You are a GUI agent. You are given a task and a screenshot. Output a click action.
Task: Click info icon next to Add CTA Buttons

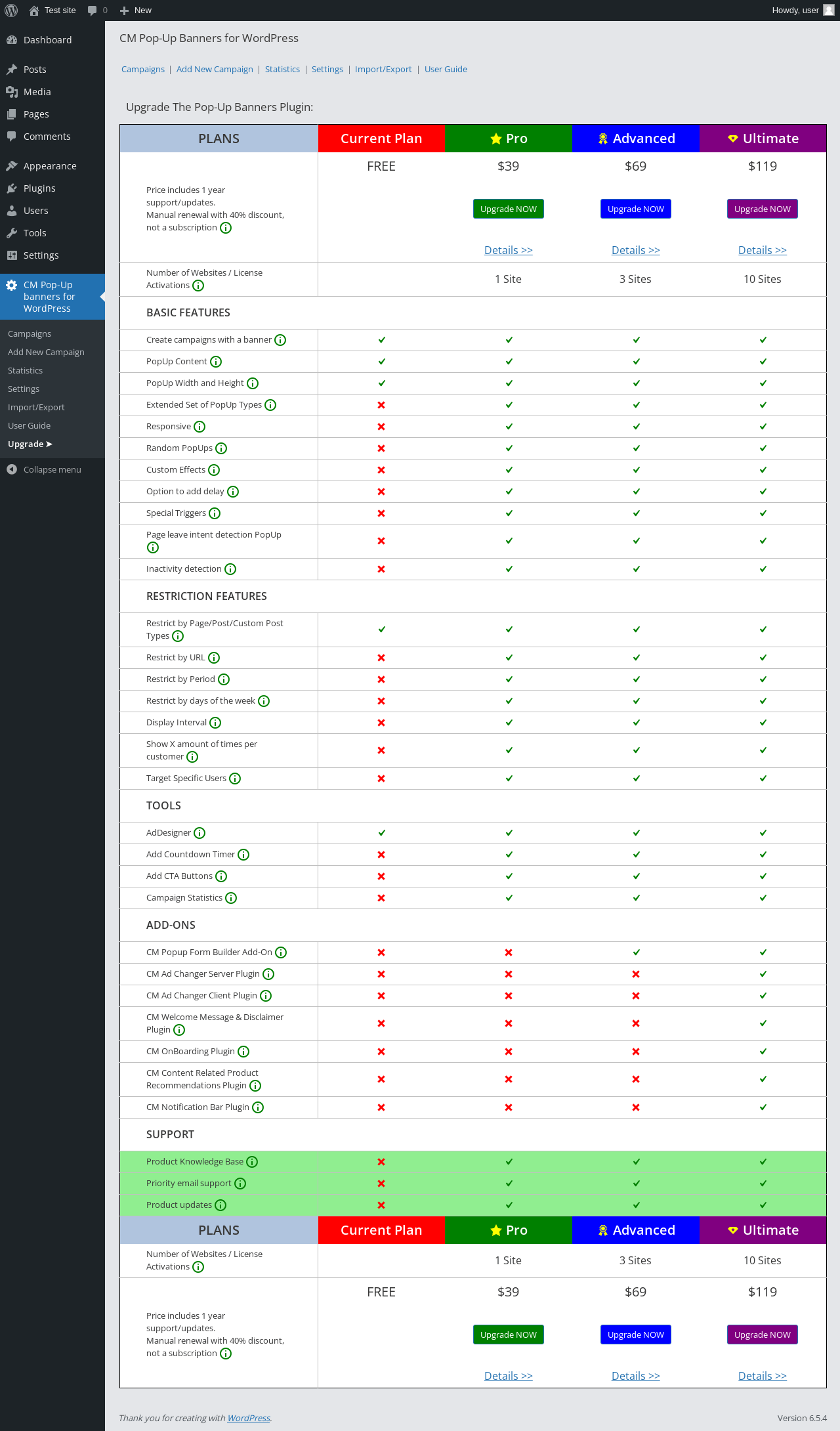point(221,876)
